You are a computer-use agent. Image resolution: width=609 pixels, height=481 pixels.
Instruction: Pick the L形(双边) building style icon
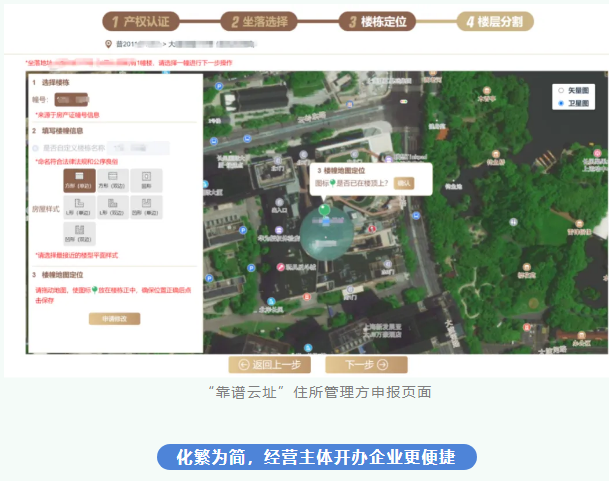coord(113,207)
